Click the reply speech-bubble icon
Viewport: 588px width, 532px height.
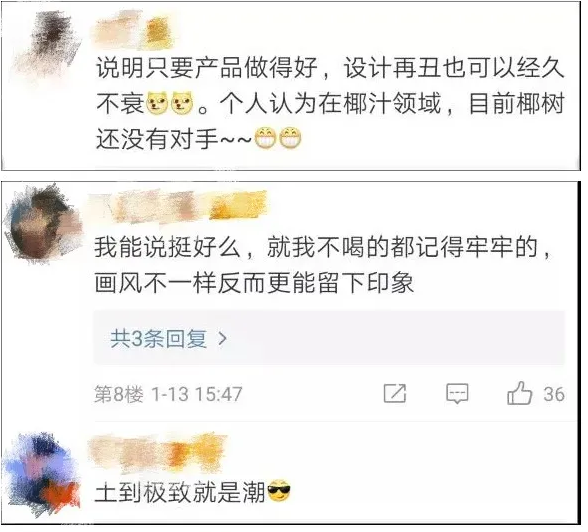pos(457,394)
